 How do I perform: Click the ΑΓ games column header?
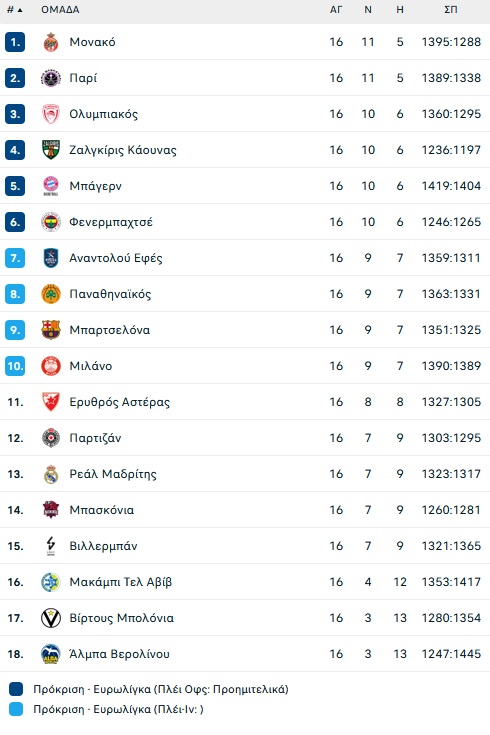(x=336, y=10)
